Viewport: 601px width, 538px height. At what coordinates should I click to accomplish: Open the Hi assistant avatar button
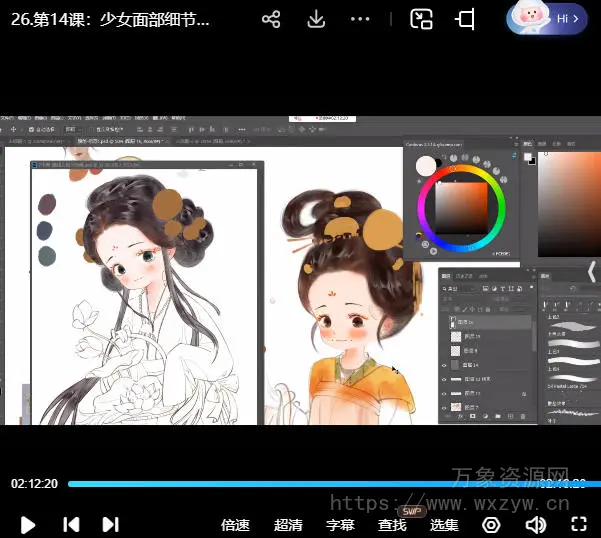[x=547, y=19]
